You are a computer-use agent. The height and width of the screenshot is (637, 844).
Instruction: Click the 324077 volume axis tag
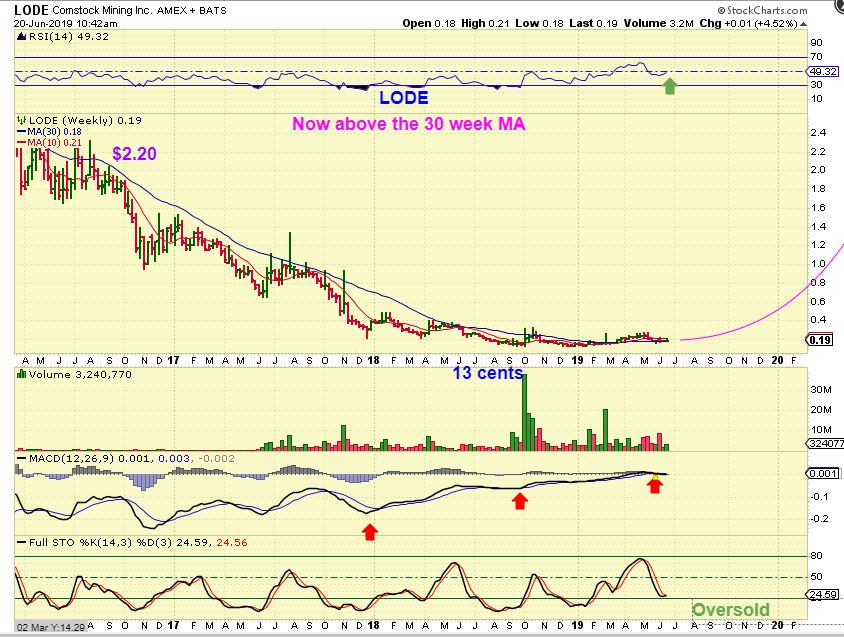825,444
